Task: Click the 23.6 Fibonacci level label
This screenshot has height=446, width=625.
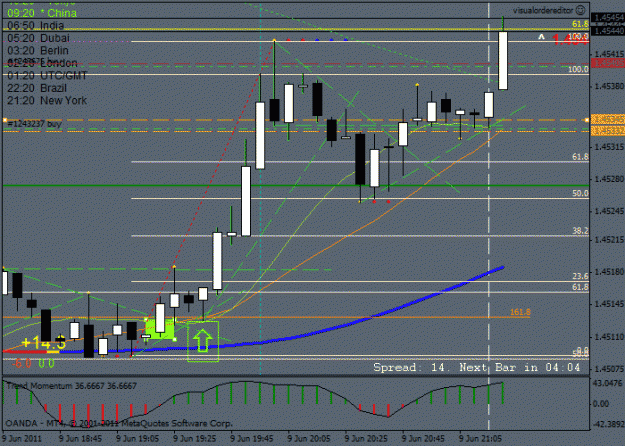Action: tap(580, 276)
